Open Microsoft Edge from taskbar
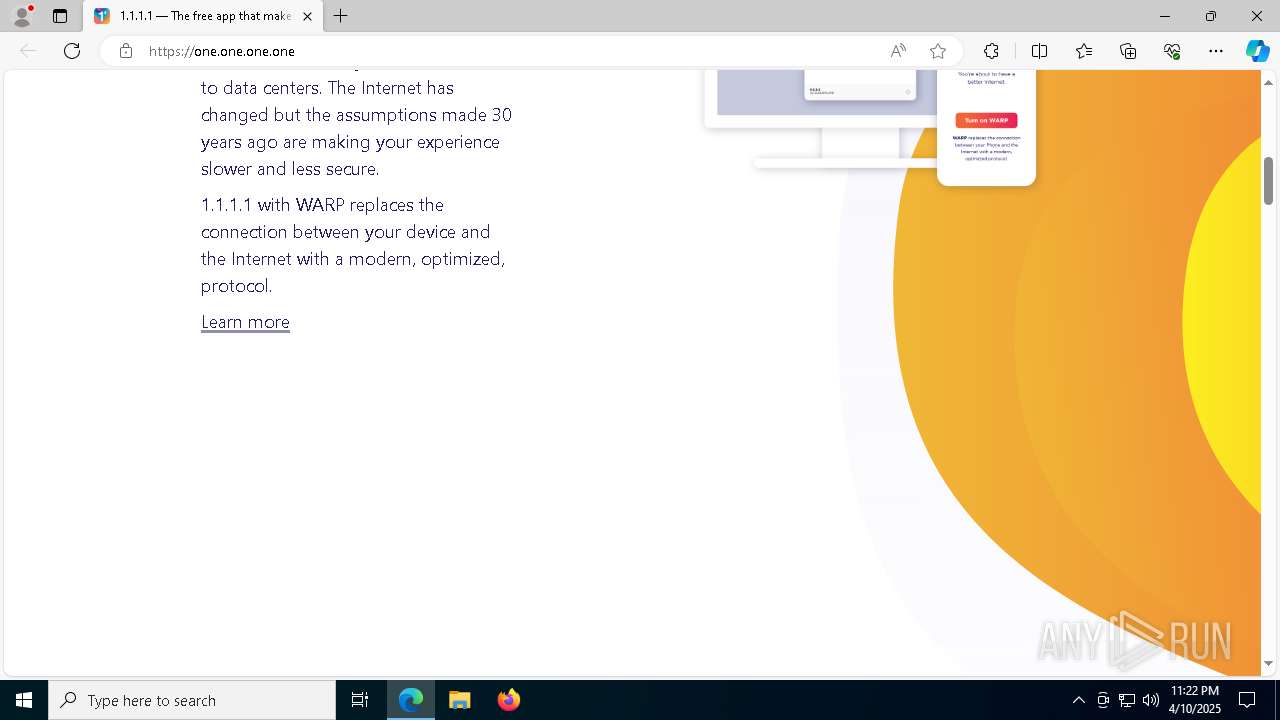 411,700
